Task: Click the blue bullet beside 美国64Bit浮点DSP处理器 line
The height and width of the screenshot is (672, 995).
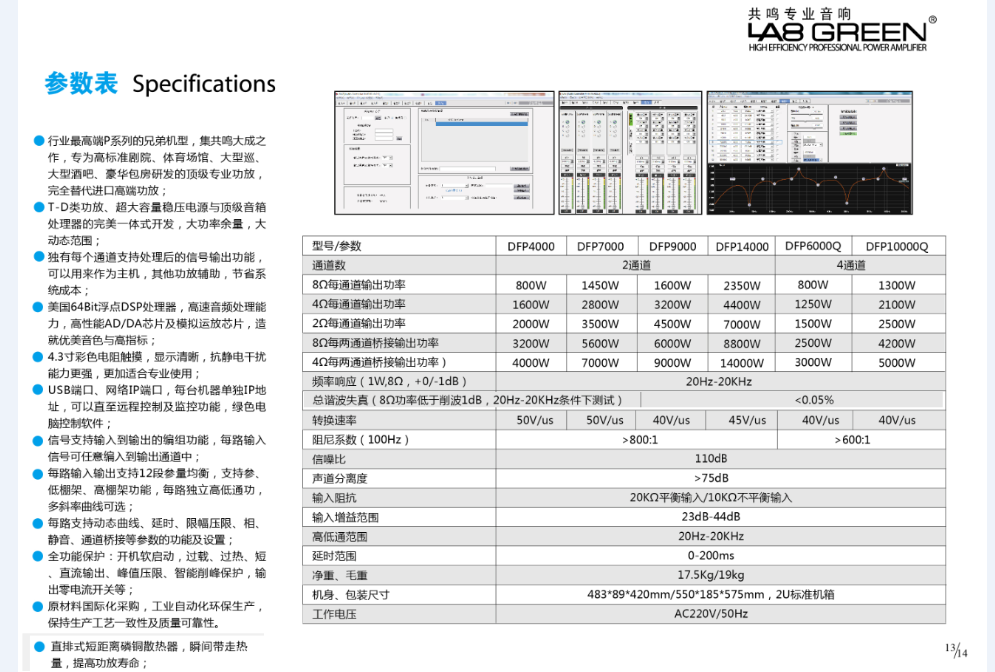Action: (x=39, y=307)
